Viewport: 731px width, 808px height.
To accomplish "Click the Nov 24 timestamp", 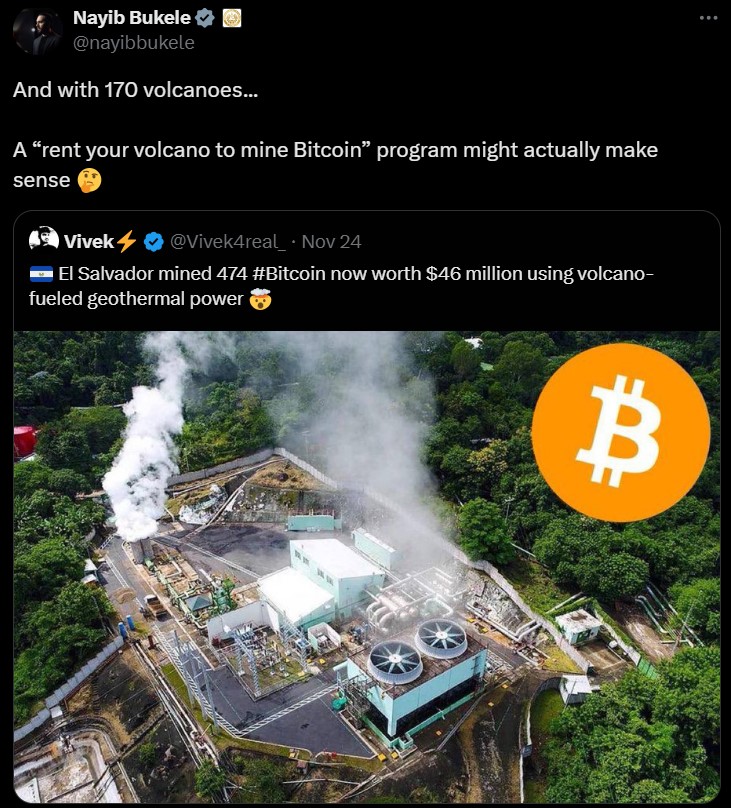I will [331, 242].
